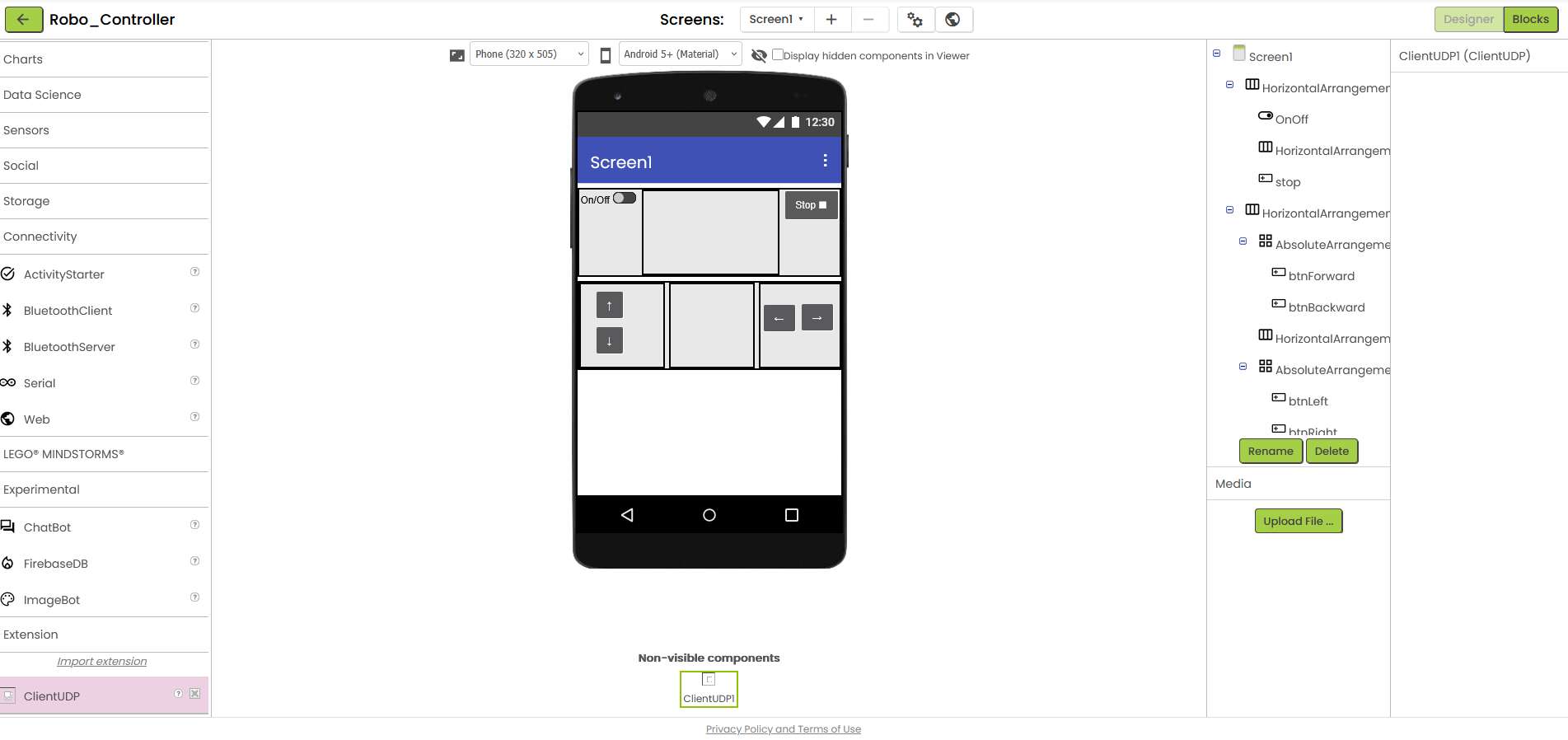
Task: Select the Web component
Action: 36,419
